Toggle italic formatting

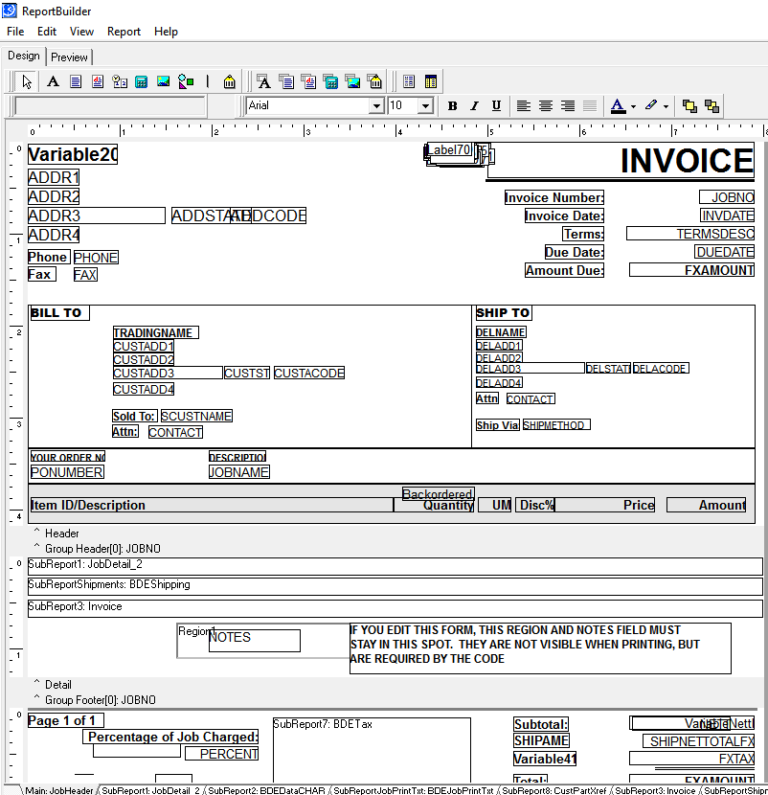click(474, 105)
